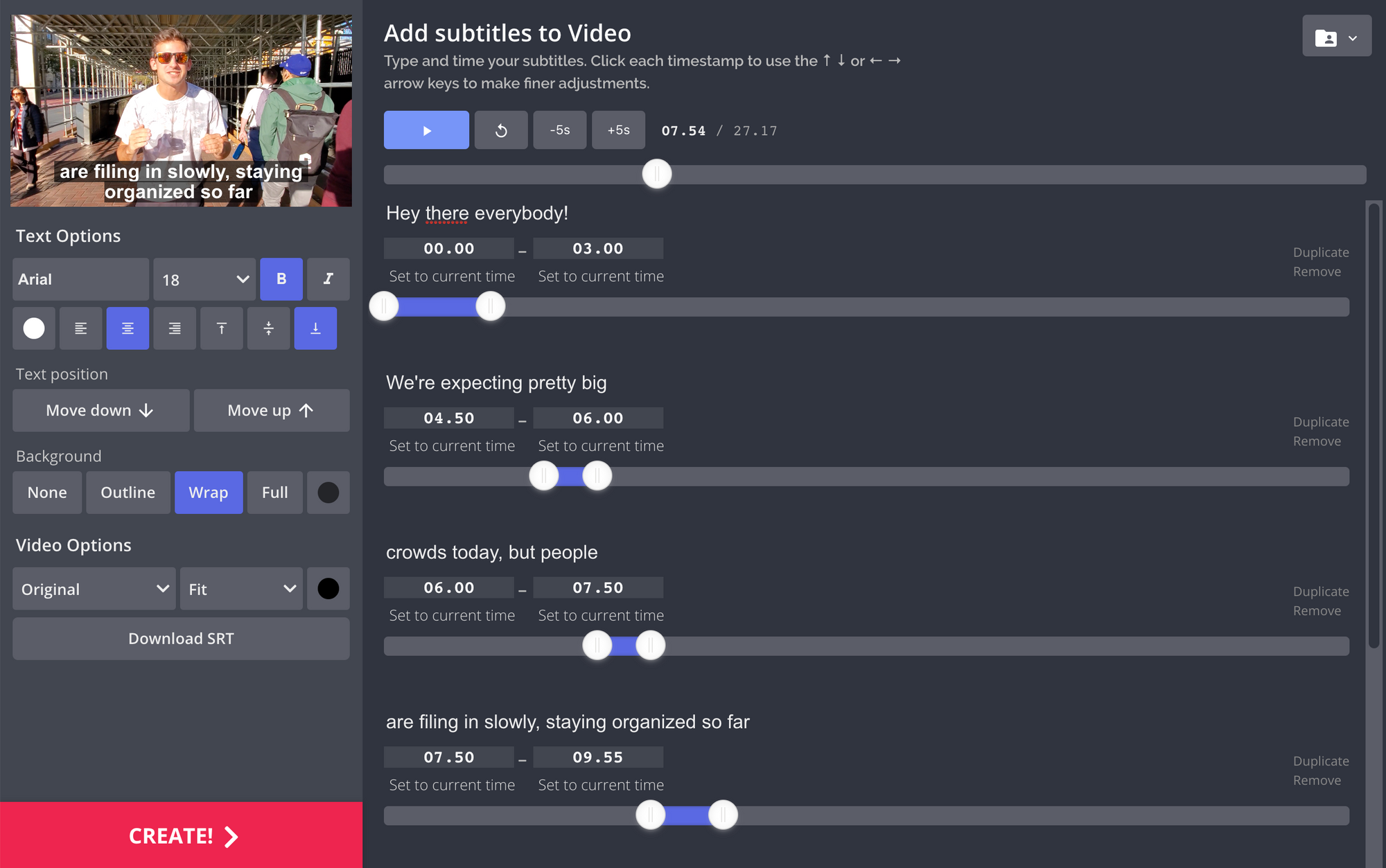Align text right

point(175,328)
